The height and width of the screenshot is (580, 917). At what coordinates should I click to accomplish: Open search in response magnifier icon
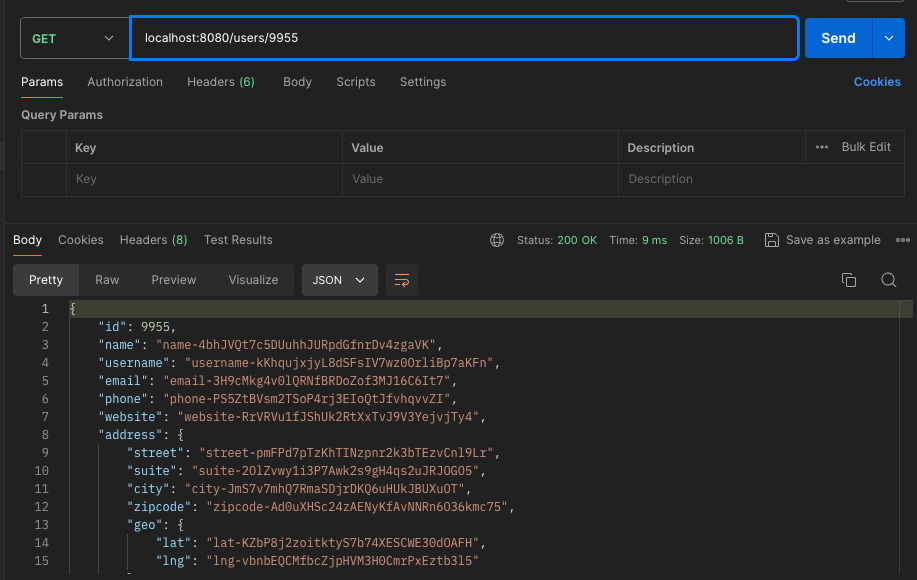coord(888,280)
